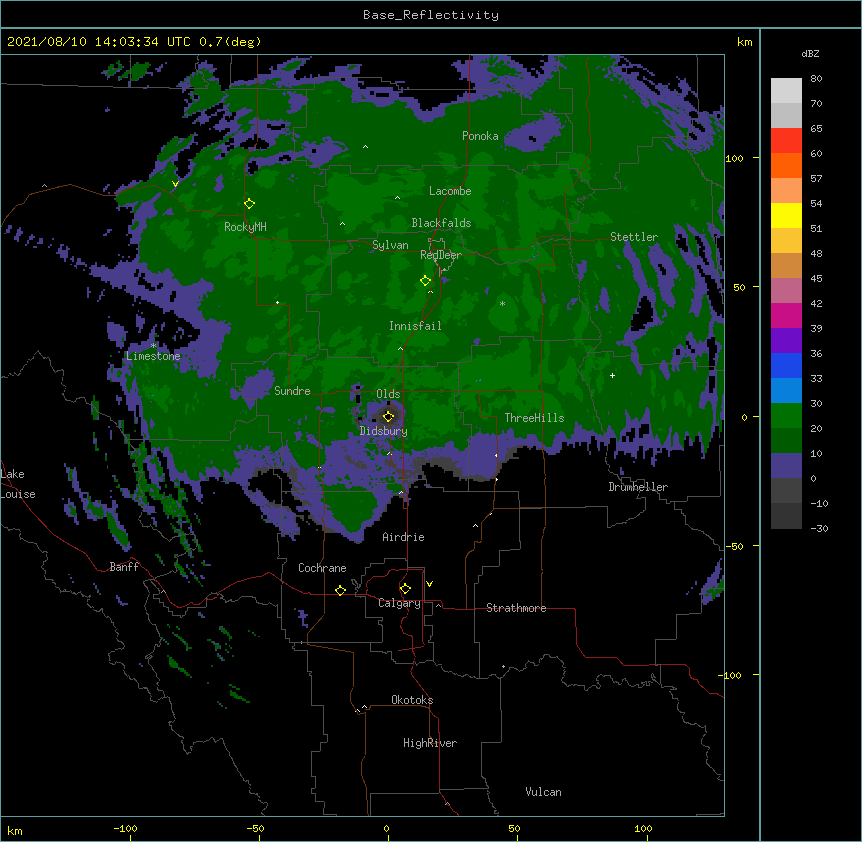Click the RedDeer city label
862x842 pixels.
point(441,255)
